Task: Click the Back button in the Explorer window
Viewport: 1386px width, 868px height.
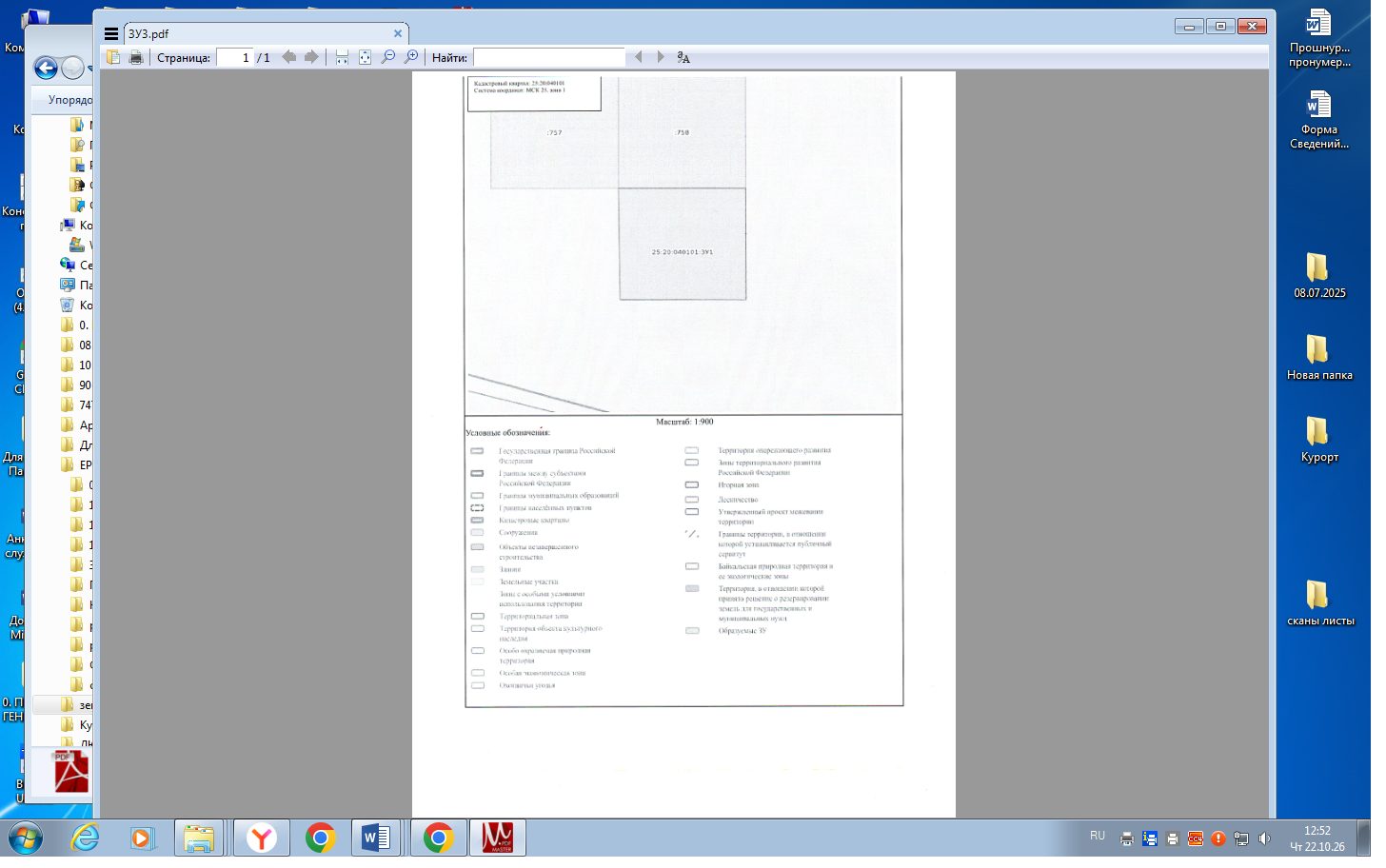Action: (46, 68)
